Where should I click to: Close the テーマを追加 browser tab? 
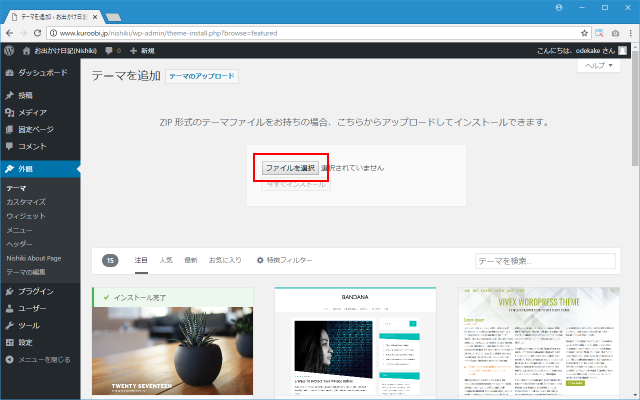95,17
